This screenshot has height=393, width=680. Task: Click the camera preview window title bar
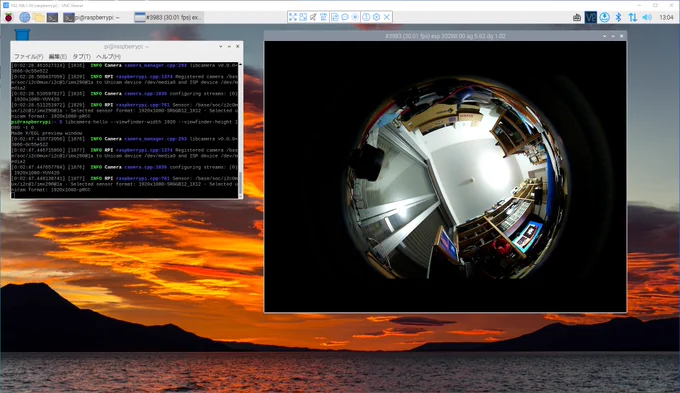(445, 36)
